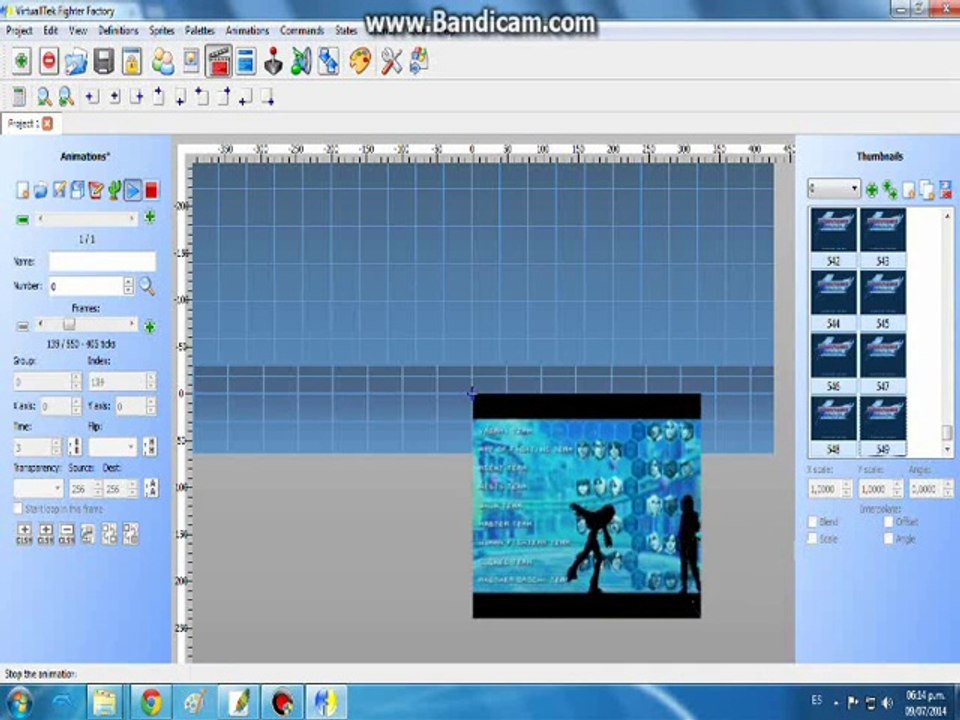Click the Time field spinner arrows

pos(56,447)
